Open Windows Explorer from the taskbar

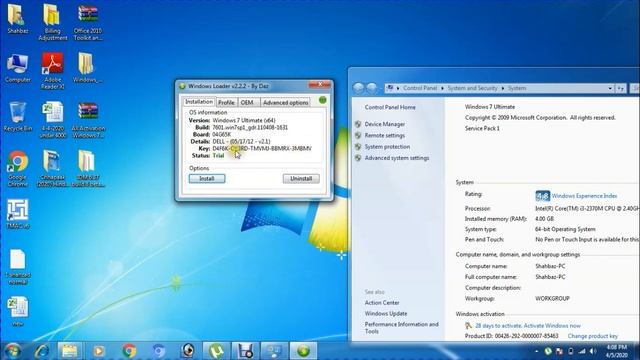coord(69,351)
